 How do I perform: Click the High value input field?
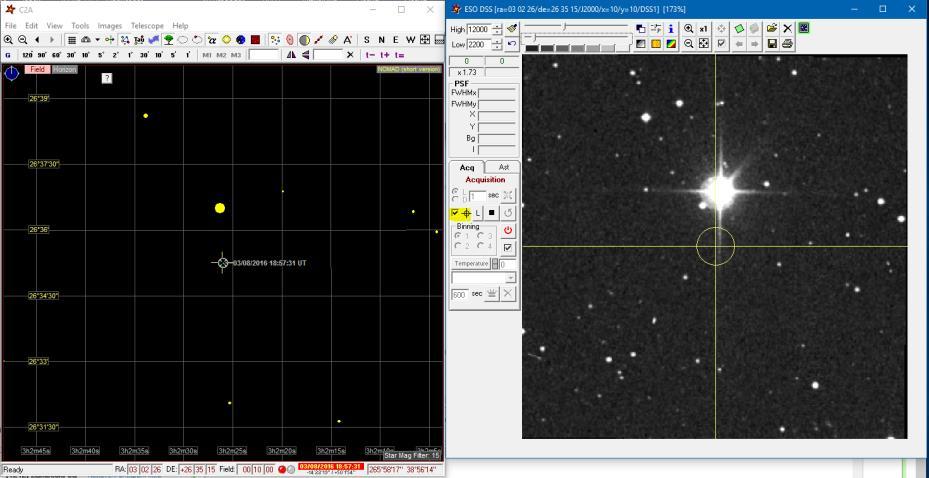click(479, 29)
